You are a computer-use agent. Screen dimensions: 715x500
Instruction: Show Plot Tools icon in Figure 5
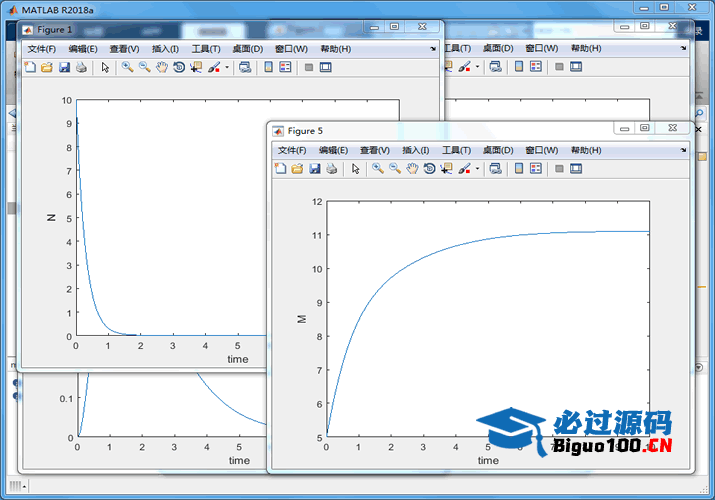click(576, 169)
